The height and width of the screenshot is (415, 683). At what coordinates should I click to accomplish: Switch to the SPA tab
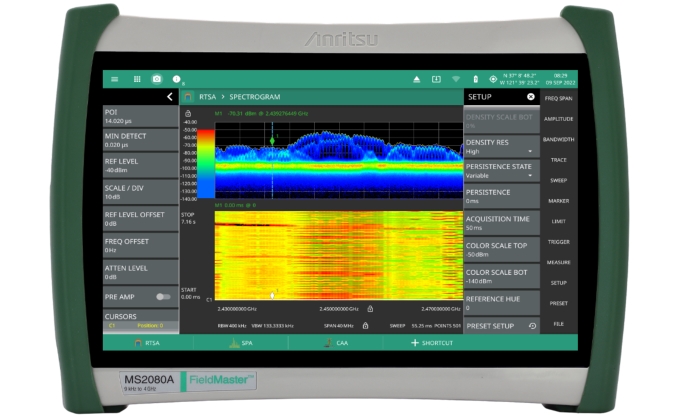pyautogui.click(x=240, y=342)
